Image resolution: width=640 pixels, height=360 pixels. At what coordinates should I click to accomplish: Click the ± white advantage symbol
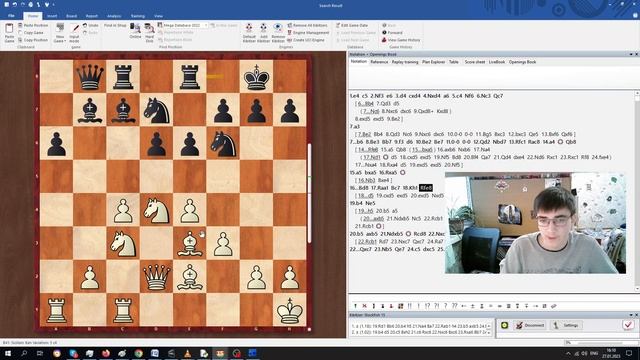(473, 306)
